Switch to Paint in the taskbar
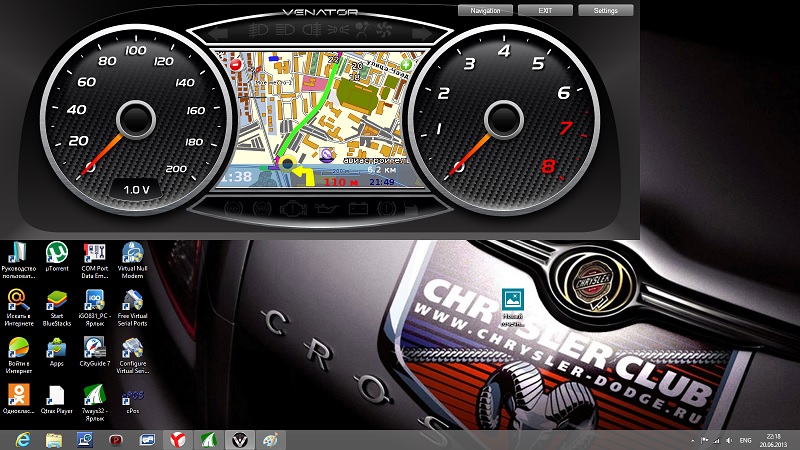 click(270, 440)
